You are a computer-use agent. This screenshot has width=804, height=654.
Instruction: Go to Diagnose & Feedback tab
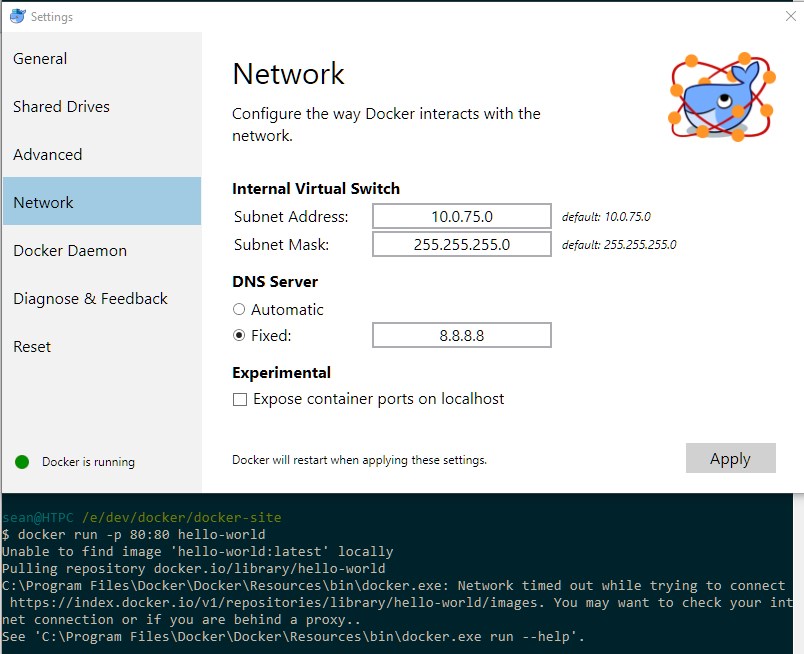click(x=102, y=299)
